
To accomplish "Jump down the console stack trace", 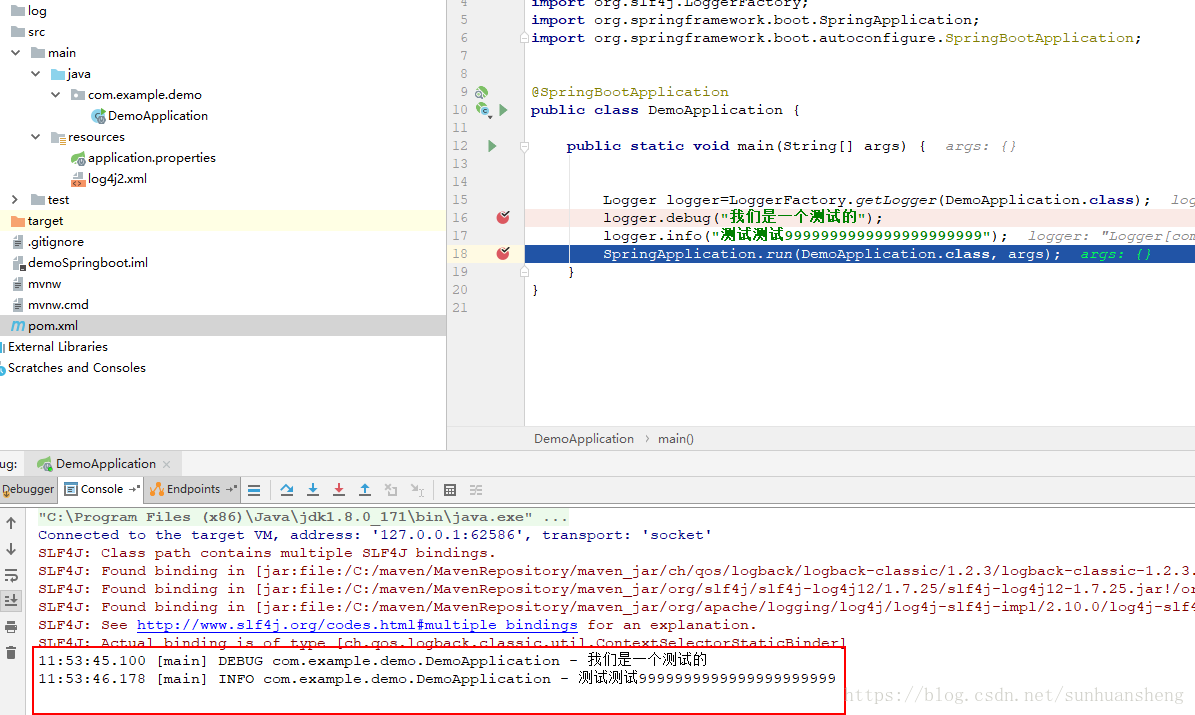I will click(x=11, y=549).
